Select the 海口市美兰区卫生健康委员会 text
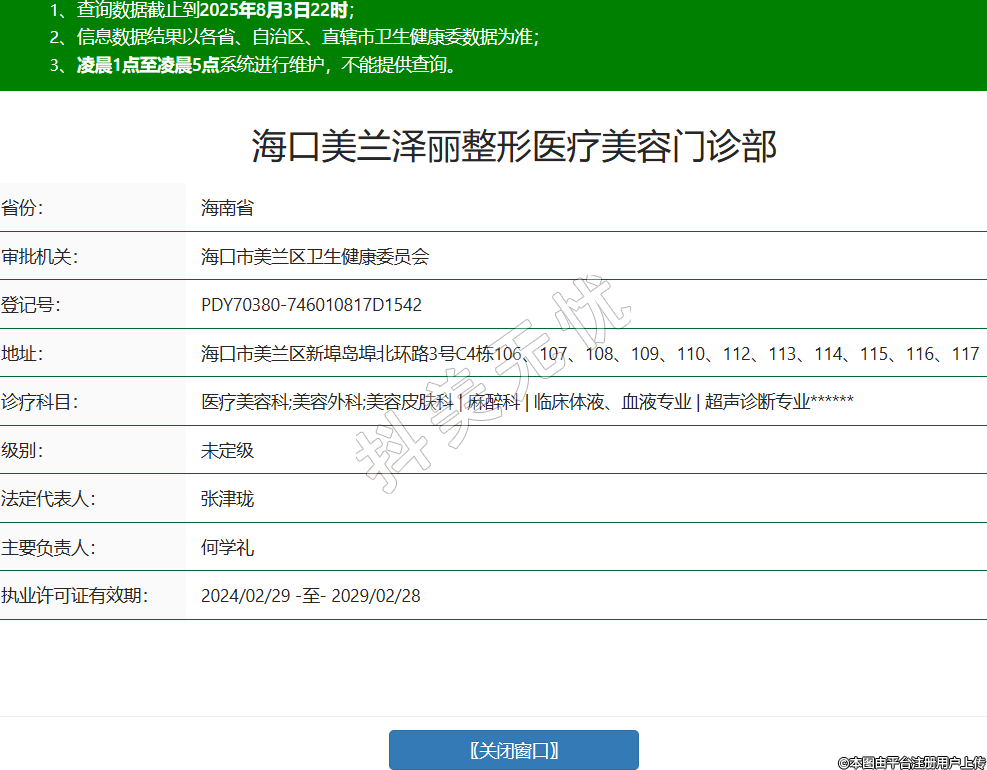The height and width of the screenshot is (770, 987). pos(315,257)
